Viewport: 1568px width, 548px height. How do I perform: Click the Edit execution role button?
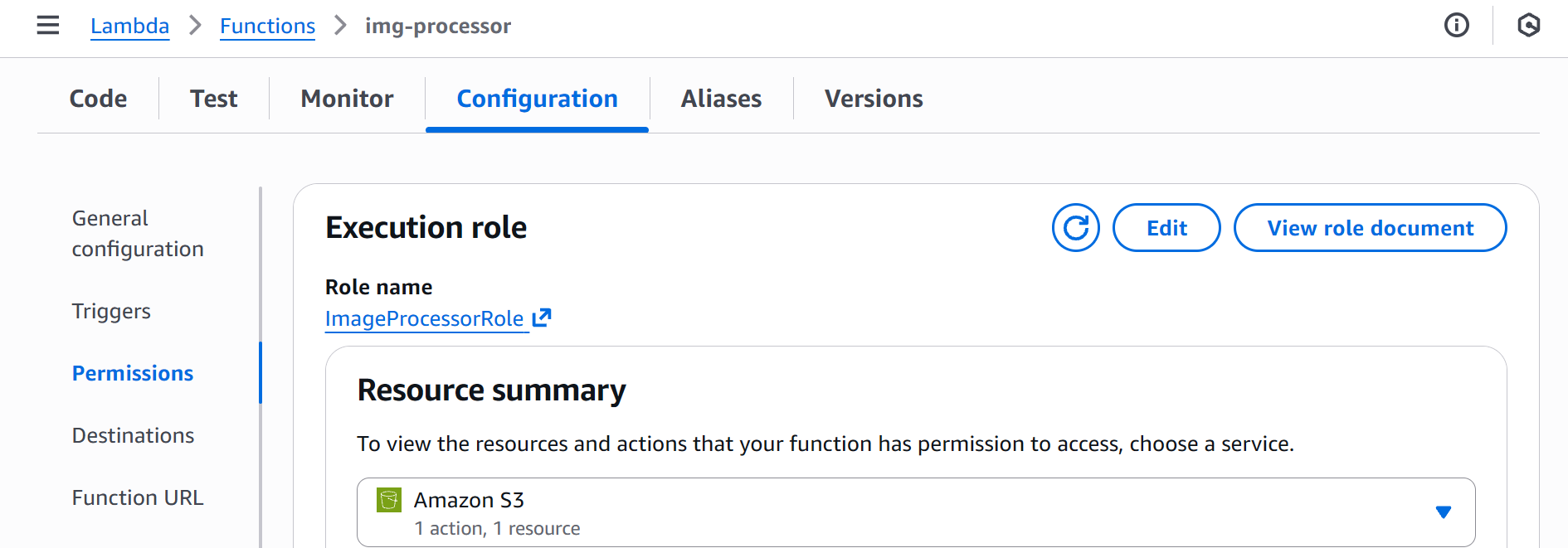coord(1166,227)
